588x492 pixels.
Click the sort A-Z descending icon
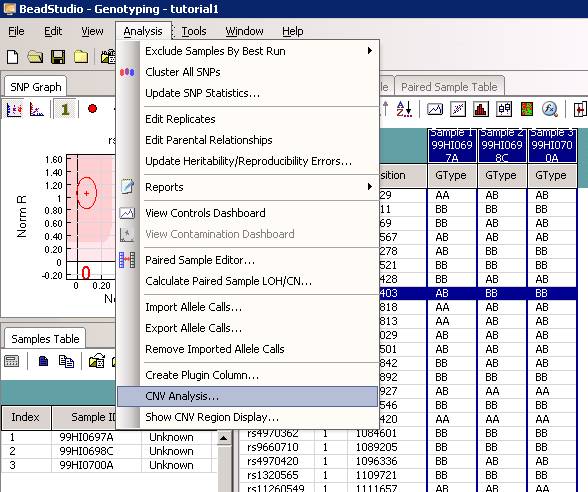click(x=404, y=109)
